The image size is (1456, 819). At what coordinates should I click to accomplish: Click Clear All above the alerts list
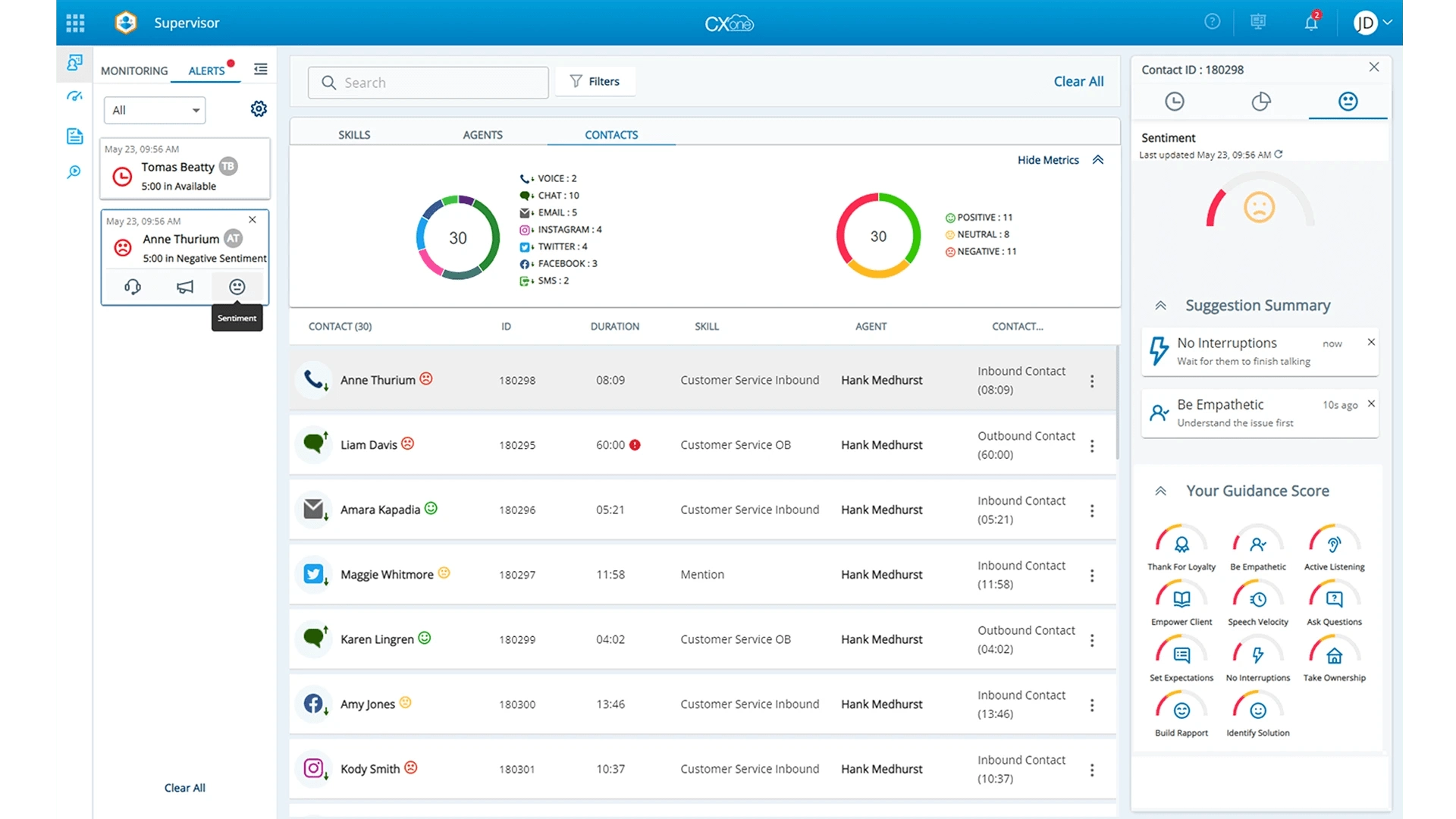(x=184, y=787)
